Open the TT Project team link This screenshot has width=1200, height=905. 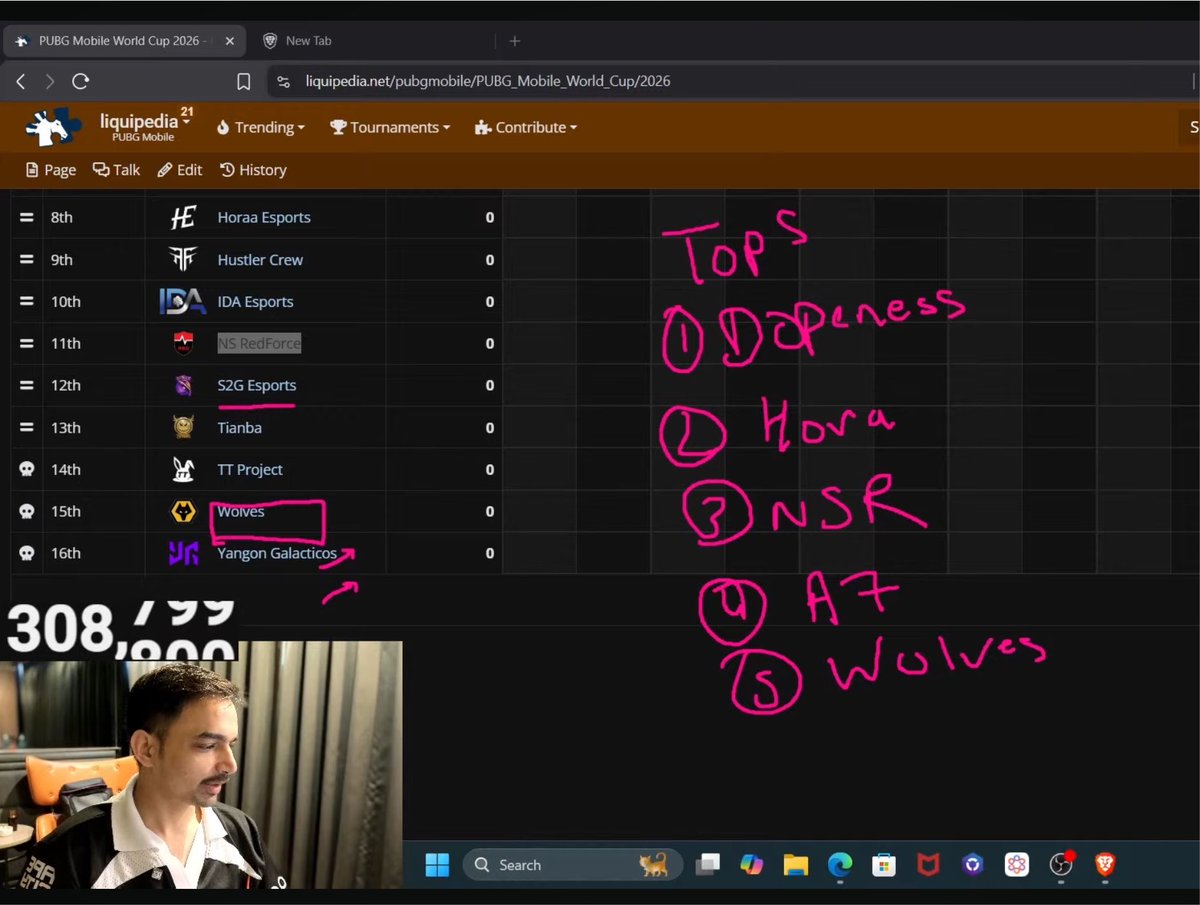[250, 469]
